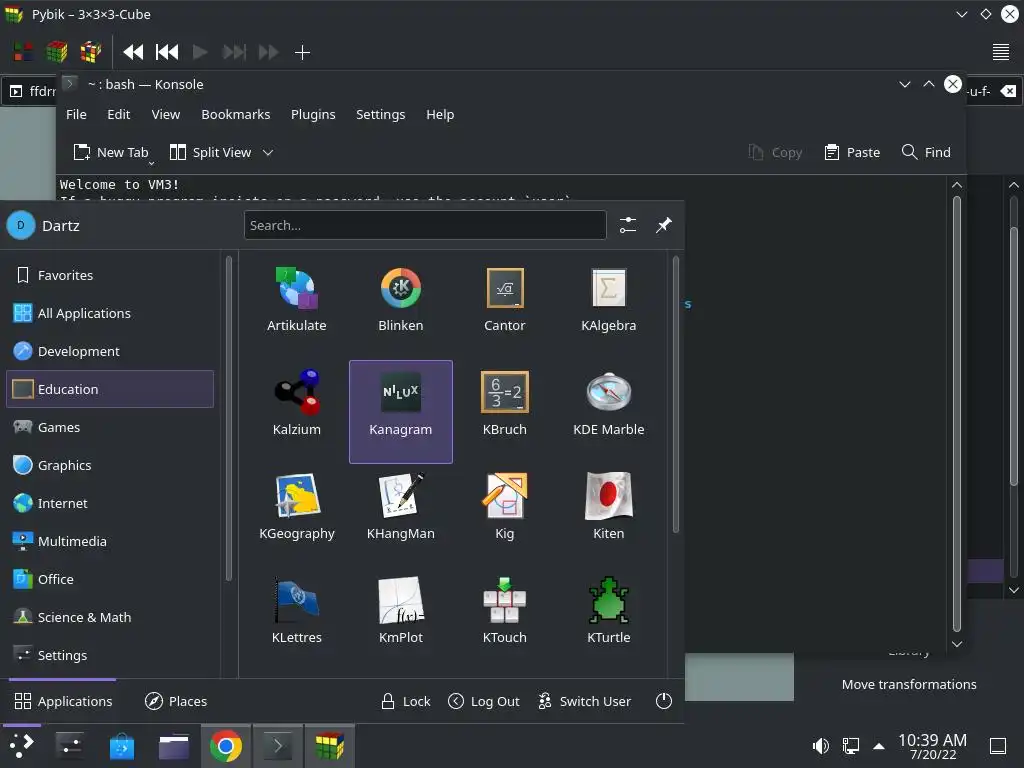This screenshot has height=768, width=1024.
Task: Open Konsole View menu
Action: tap(166, 114)
